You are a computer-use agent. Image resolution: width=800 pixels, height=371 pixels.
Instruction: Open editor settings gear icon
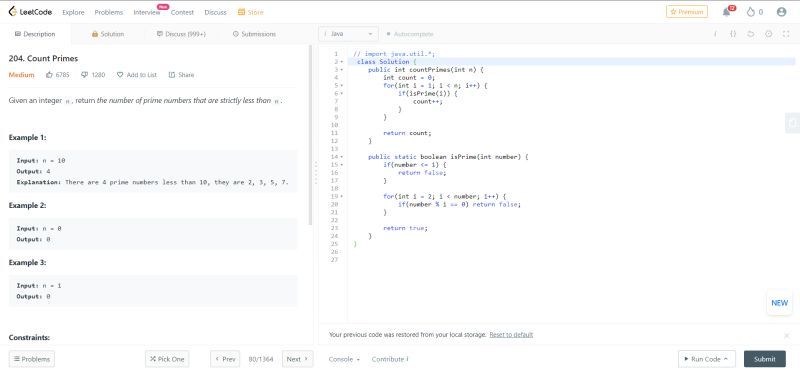pos(768,34)
